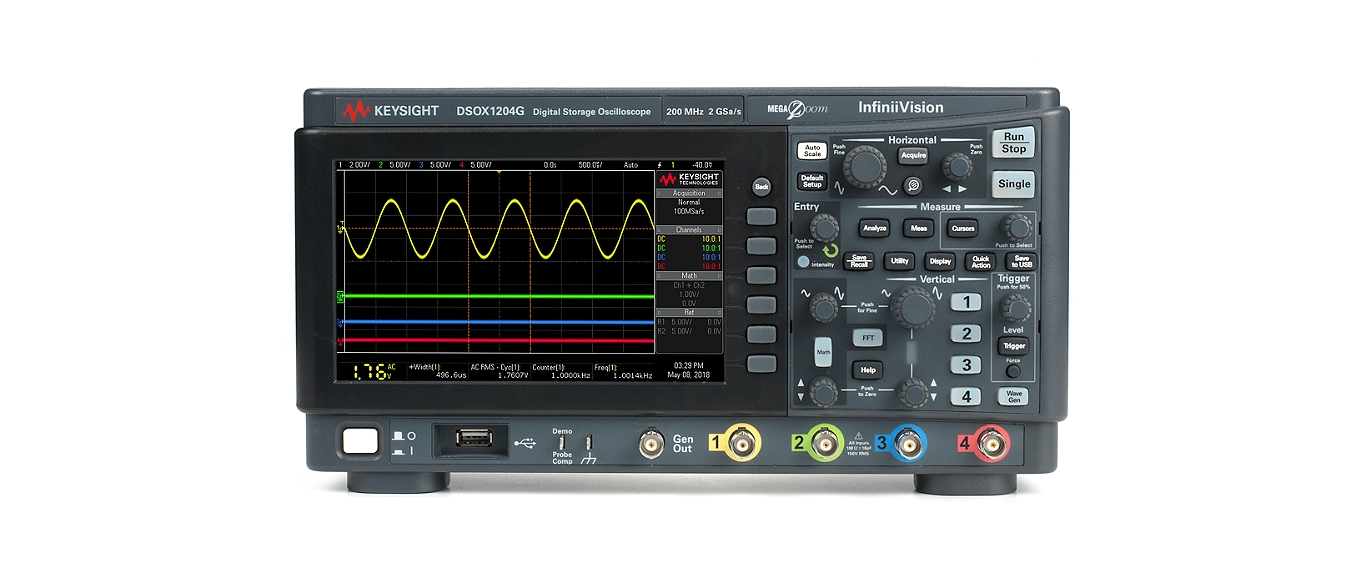The image size is (1366, 561).
Task: Toggle channel 3 using the vertical 3 key
Action: tap(965, 365)
